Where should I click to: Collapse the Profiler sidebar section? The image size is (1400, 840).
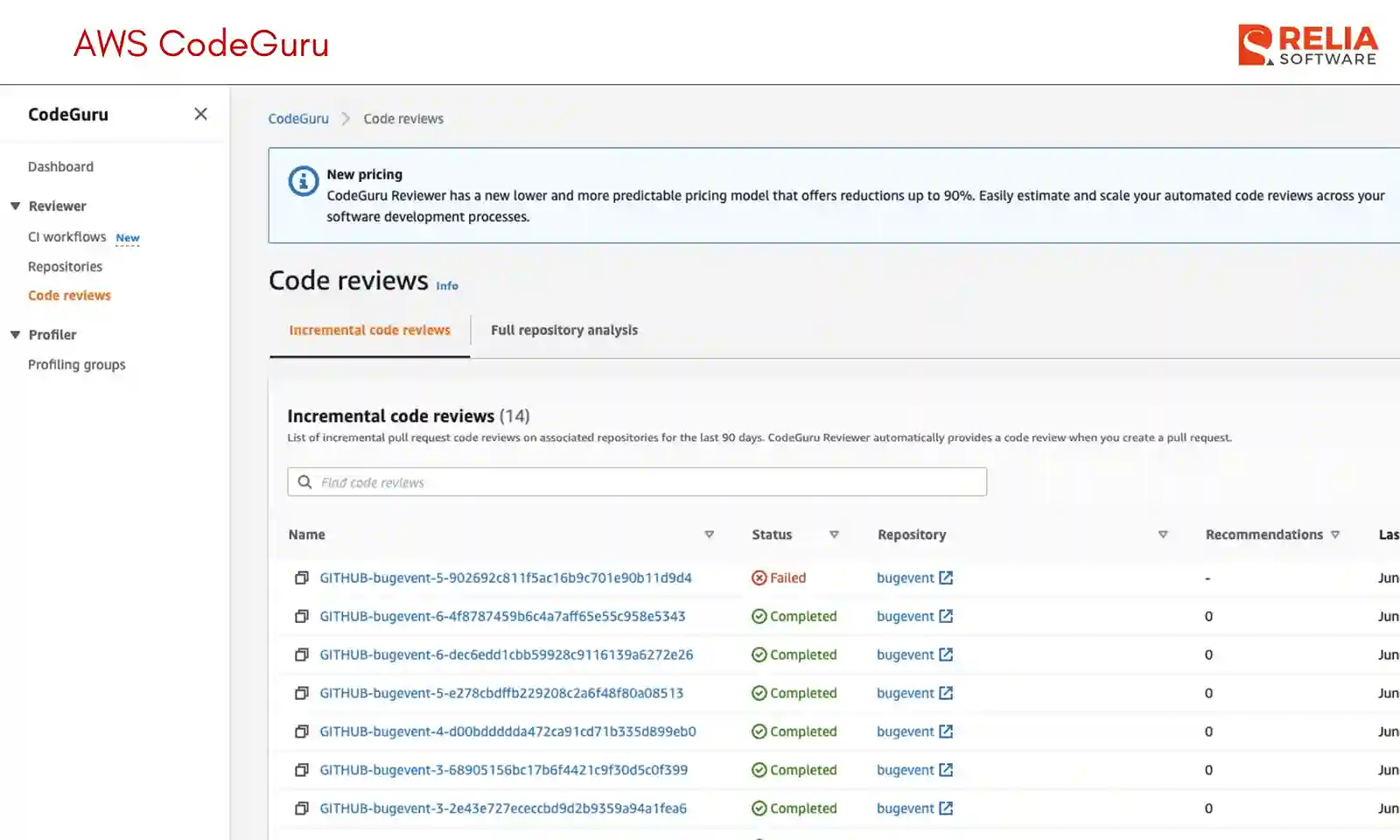(x=14, y=334)
